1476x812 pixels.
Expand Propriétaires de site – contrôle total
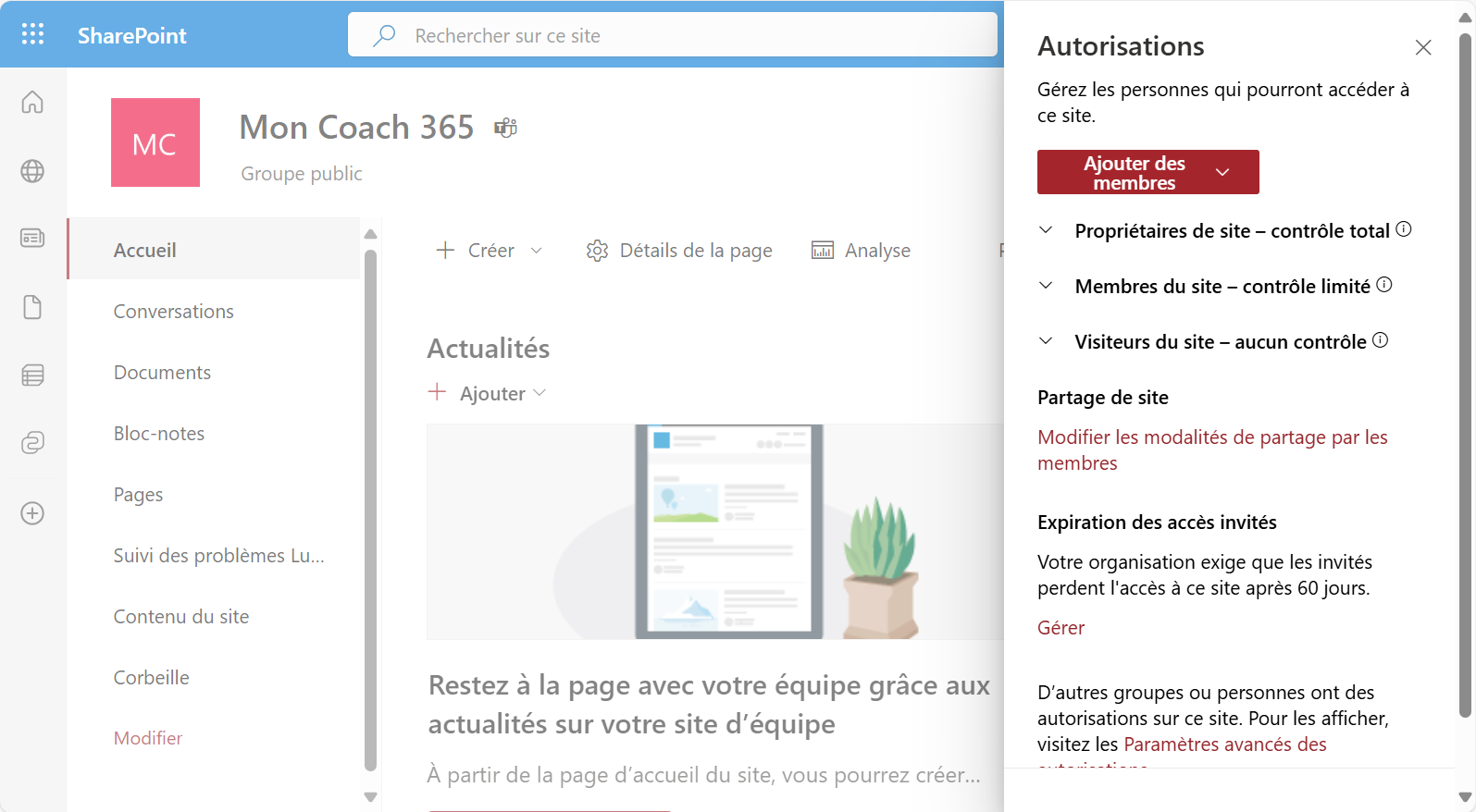(x=1046, y=230)
